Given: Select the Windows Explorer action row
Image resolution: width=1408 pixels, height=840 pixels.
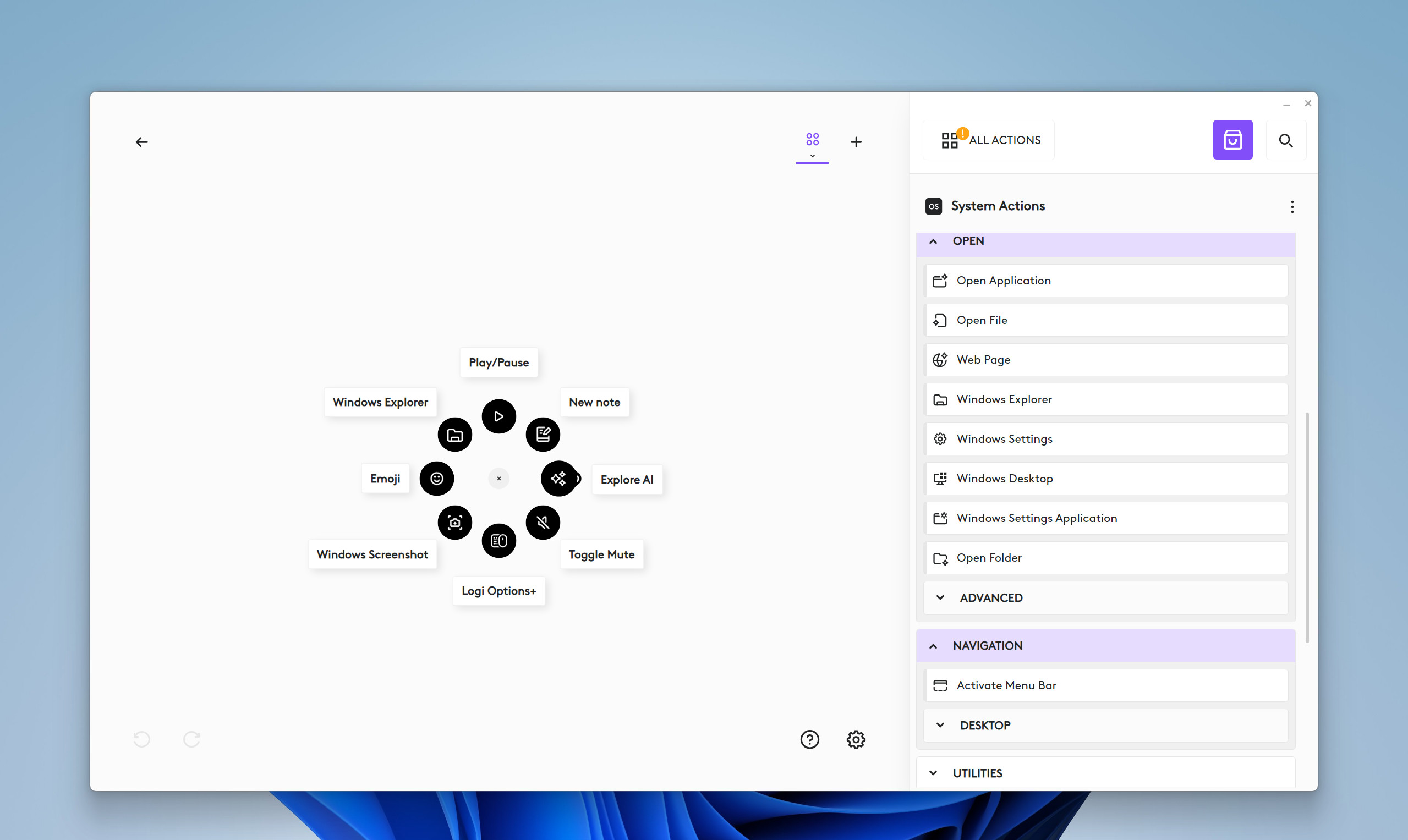Looking at the screenshot, I should pos(1106,399).
